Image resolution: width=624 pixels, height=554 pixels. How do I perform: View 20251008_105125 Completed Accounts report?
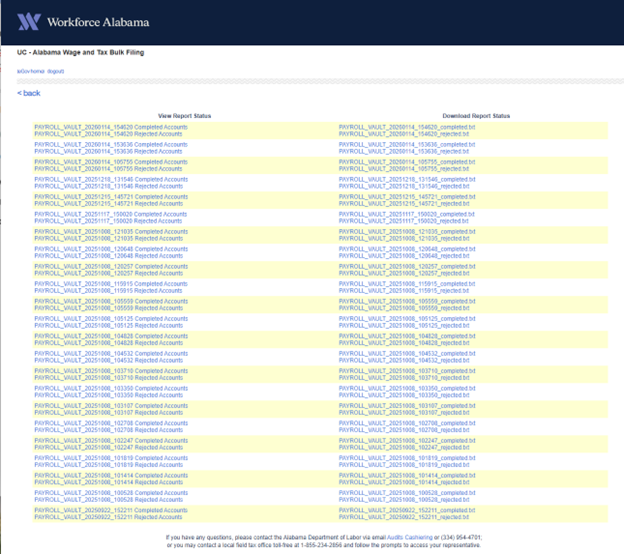[x=111, y=319]
